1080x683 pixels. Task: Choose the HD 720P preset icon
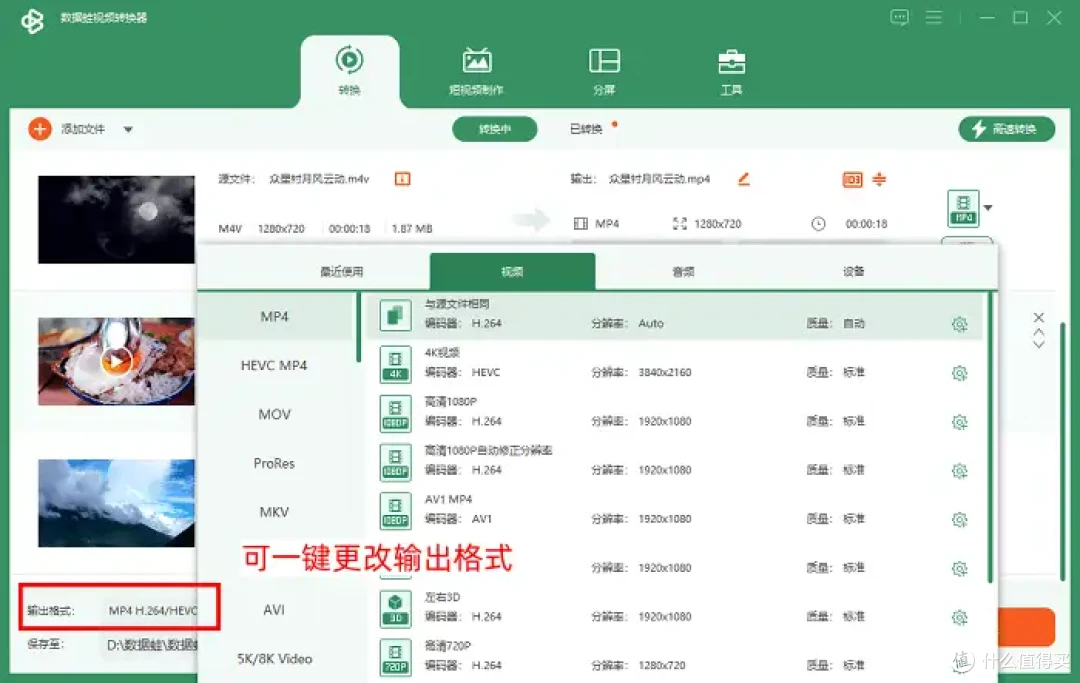point(395,658)
